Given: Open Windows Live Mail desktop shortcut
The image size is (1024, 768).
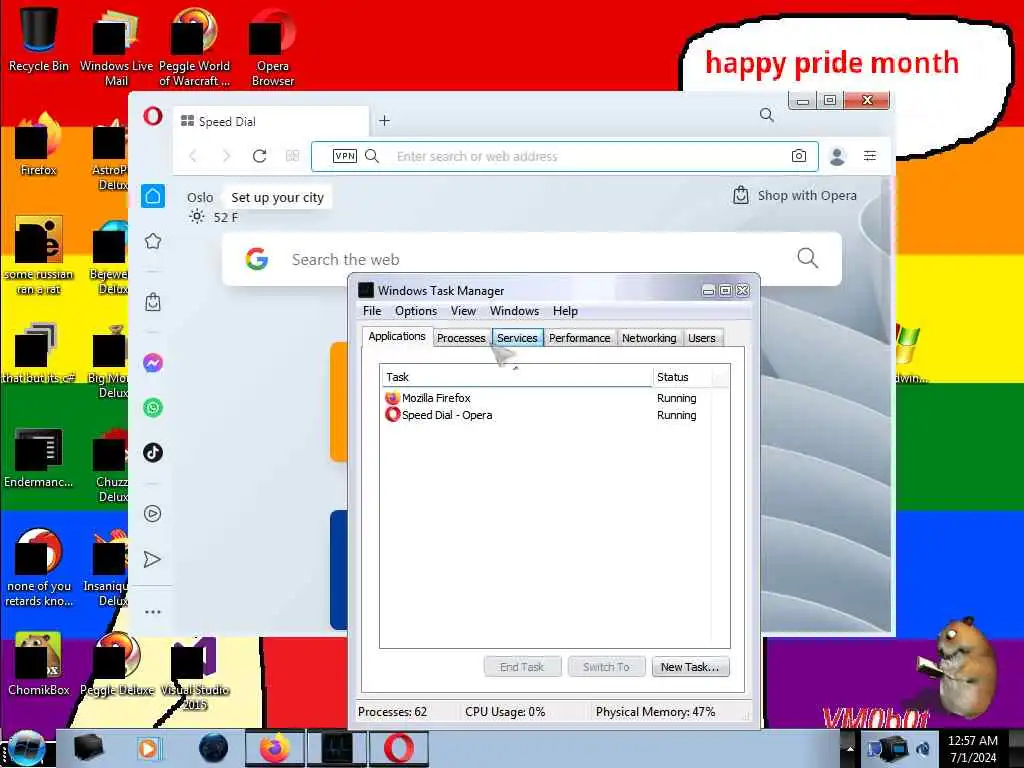Looking at the screenshot, I should coord(116,47).
